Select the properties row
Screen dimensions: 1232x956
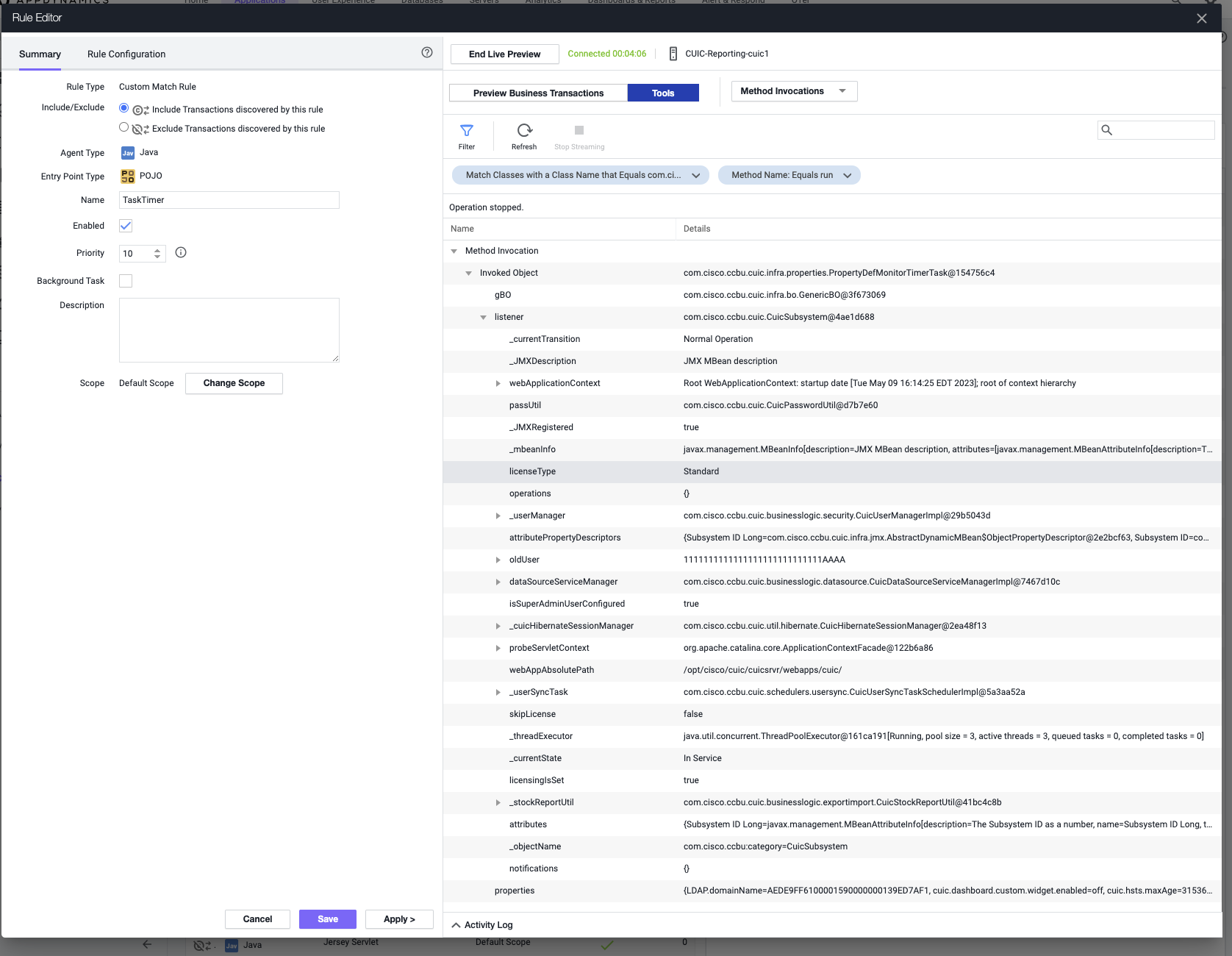point(832,891)
